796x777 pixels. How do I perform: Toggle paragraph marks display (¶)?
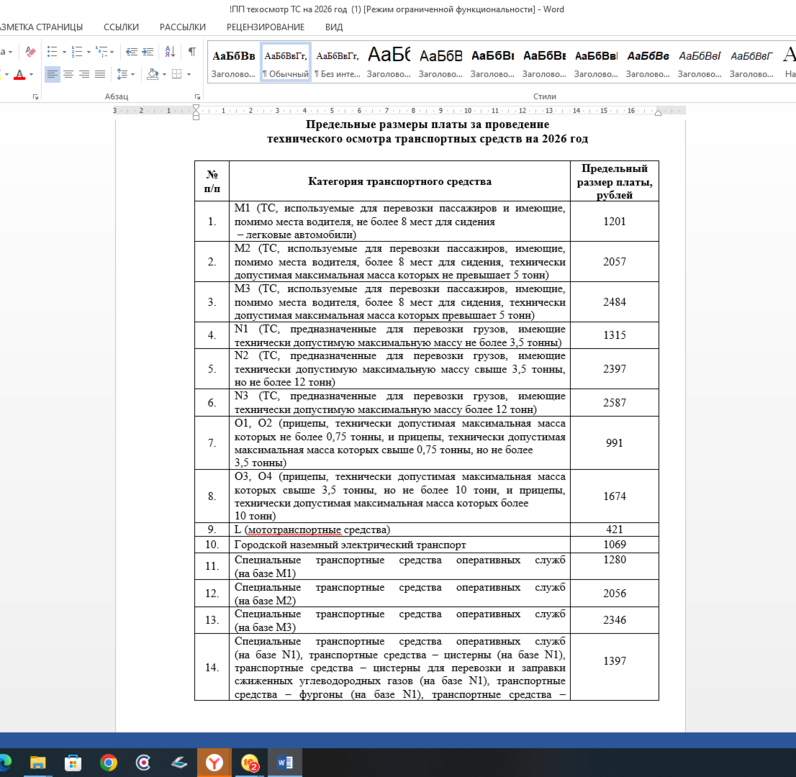[191, 52]
